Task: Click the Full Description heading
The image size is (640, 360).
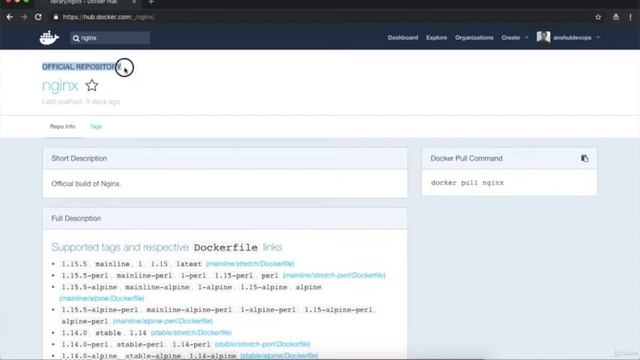Action: 76,218
